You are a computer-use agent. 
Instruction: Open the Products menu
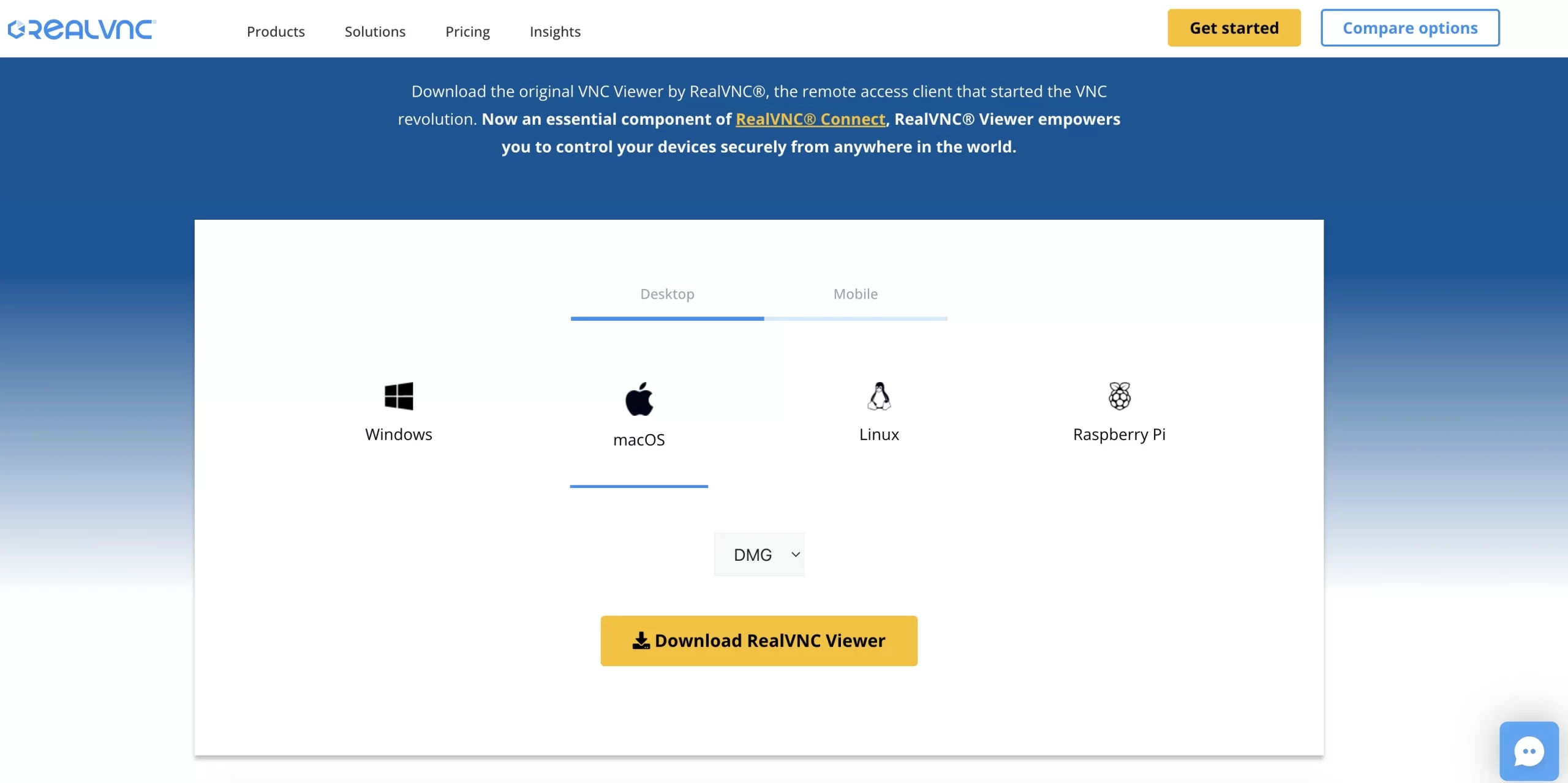pyautogui.click(x=276, y=31)
